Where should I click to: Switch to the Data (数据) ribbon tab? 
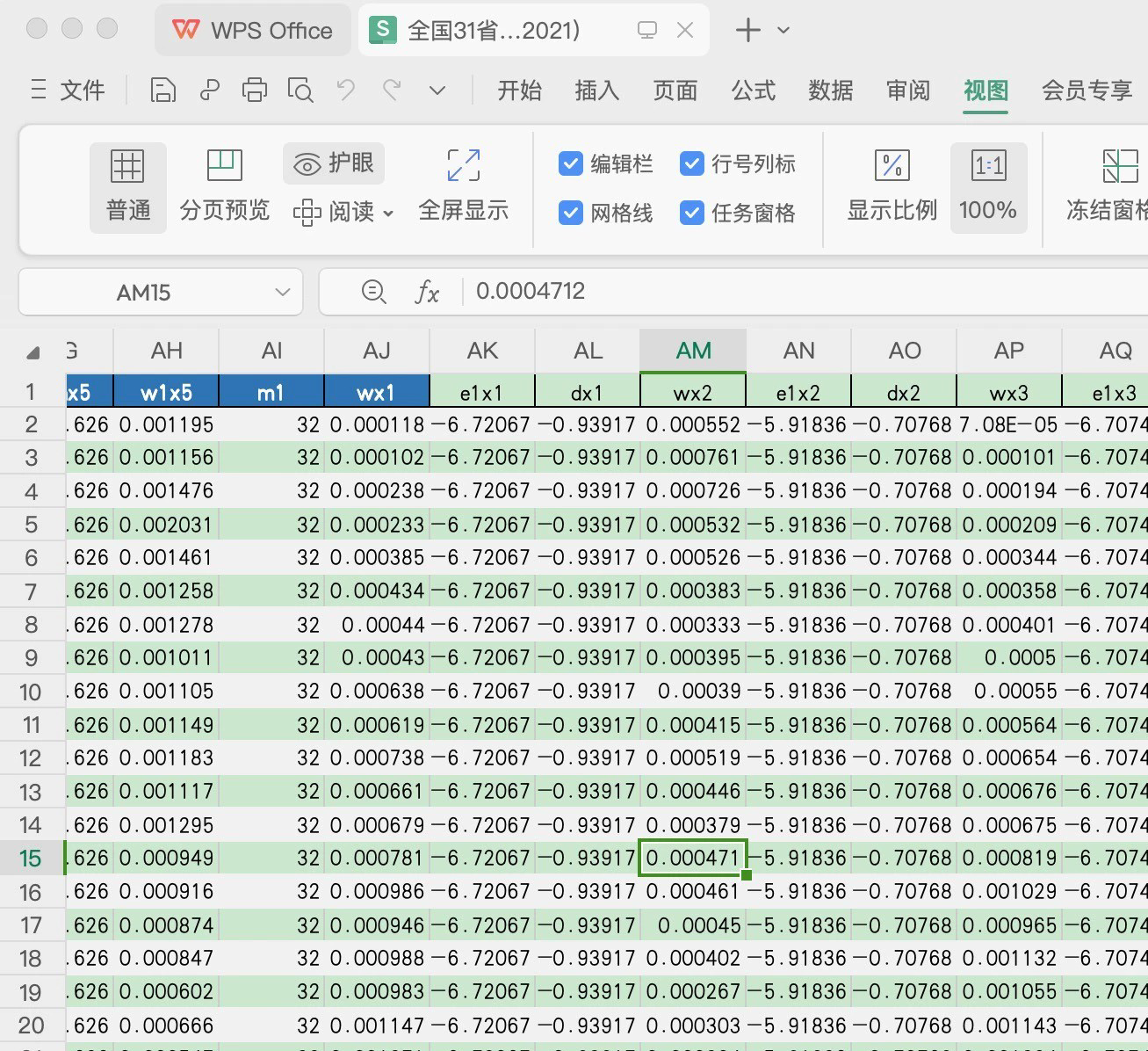830,90
